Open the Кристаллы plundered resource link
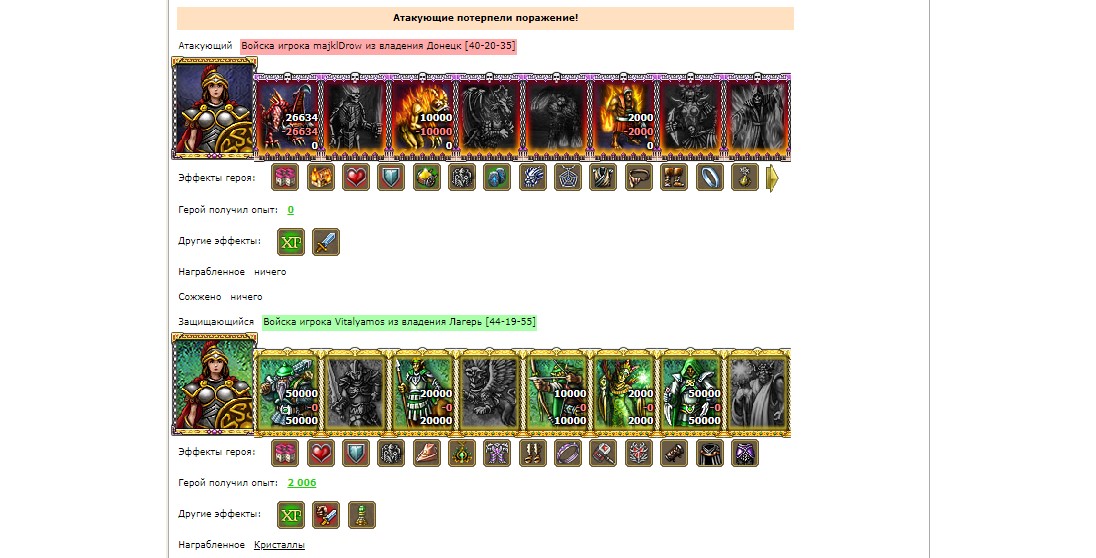The height and width of the screenshot is (558, 1096). click(279, 545)
